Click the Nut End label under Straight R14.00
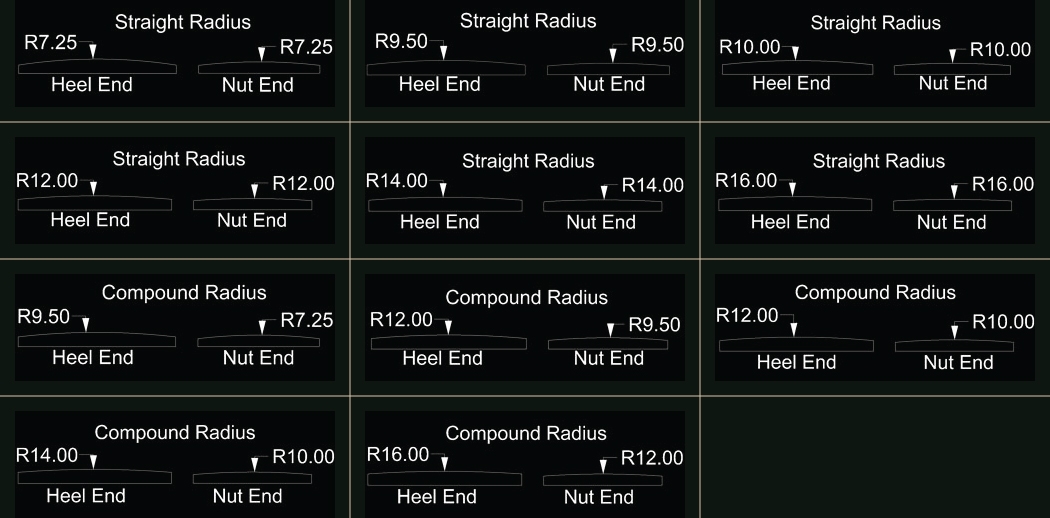Viewport: 1050px width, 518px height. (601, 222)
